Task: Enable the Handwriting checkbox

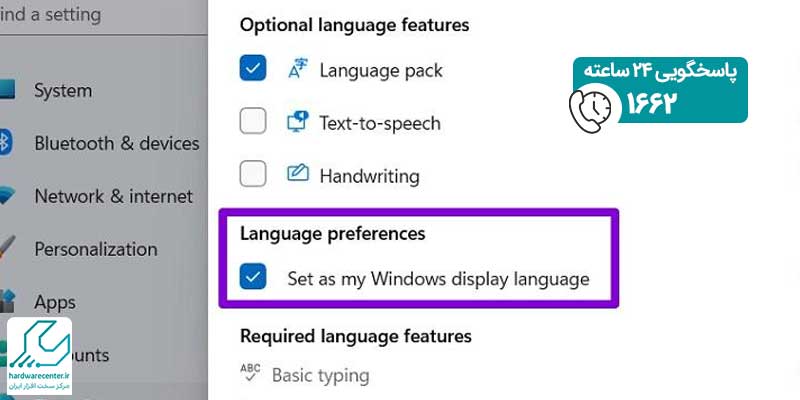Action: tap(254, 175)
